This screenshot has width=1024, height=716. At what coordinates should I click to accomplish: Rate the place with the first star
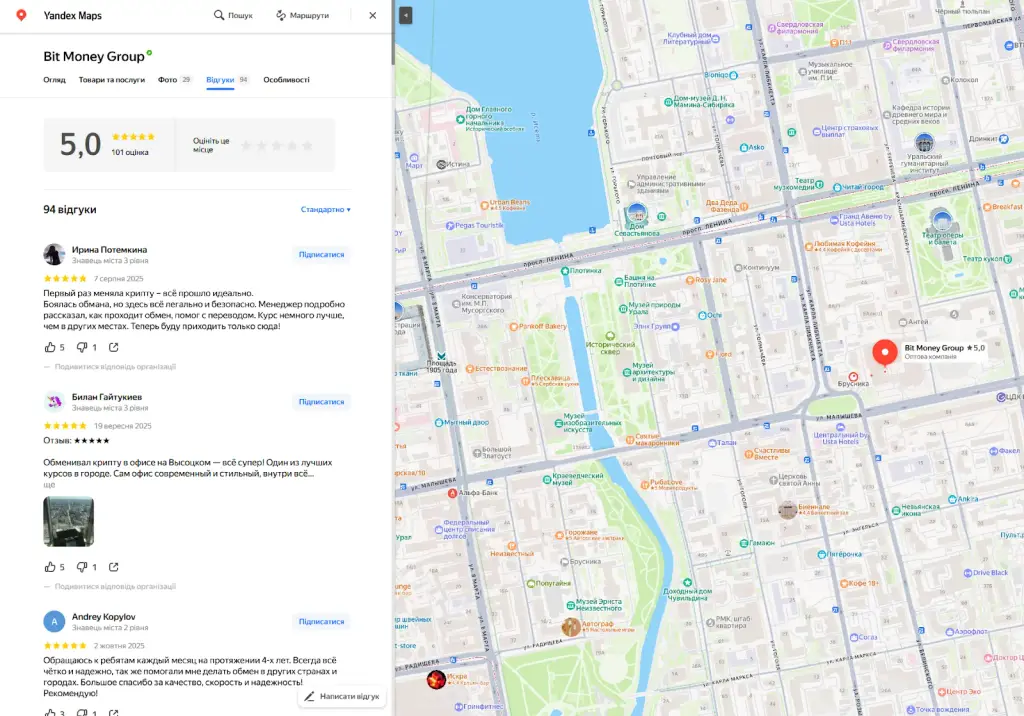tap(246, 145)
